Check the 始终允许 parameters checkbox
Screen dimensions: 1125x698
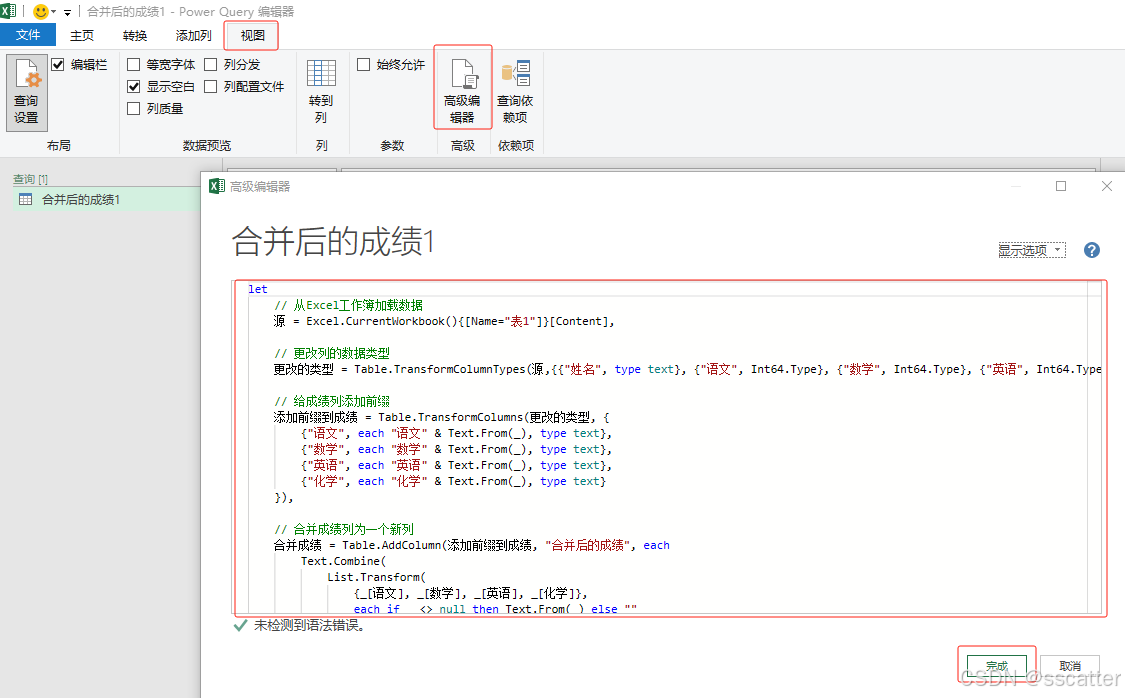[364, 65]
